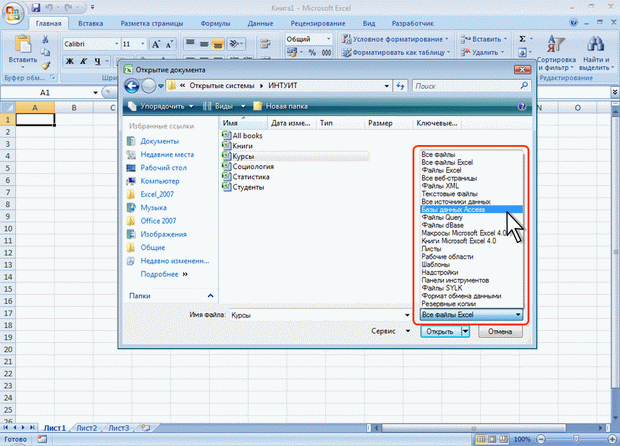Click the Paste clipboard icon
This screenshot has width=620, height=446.
point(23,44)
